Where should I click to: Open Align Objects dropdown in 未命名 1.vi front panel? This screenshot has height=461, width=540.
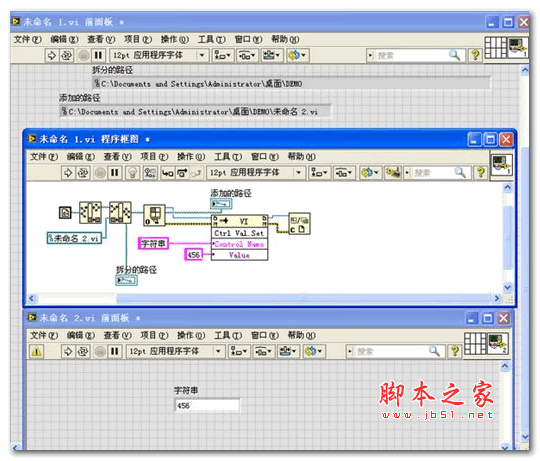[x=222, y=55]
